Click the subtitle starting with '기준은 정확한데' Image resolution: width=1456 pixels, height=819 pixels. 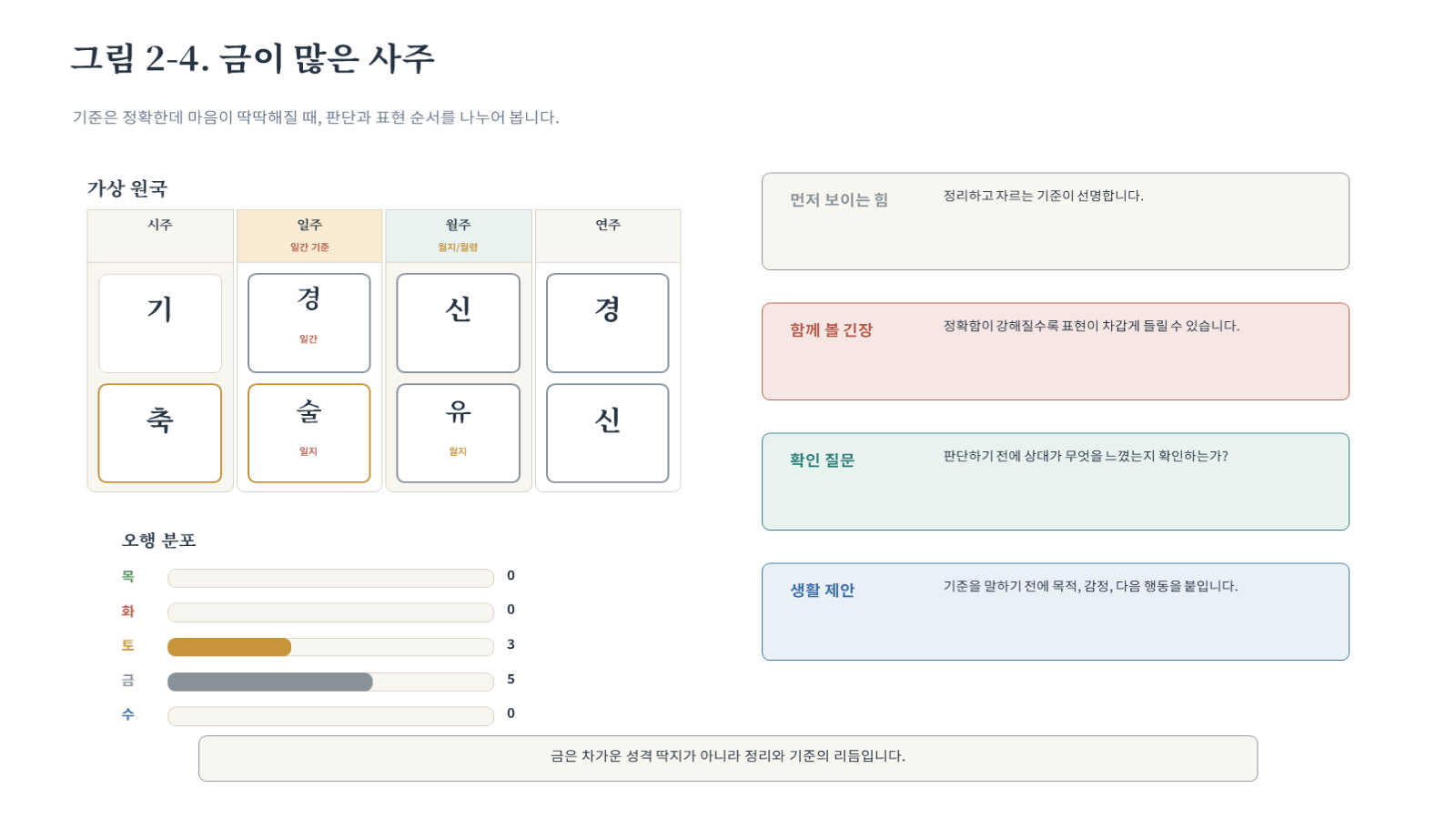316,117
